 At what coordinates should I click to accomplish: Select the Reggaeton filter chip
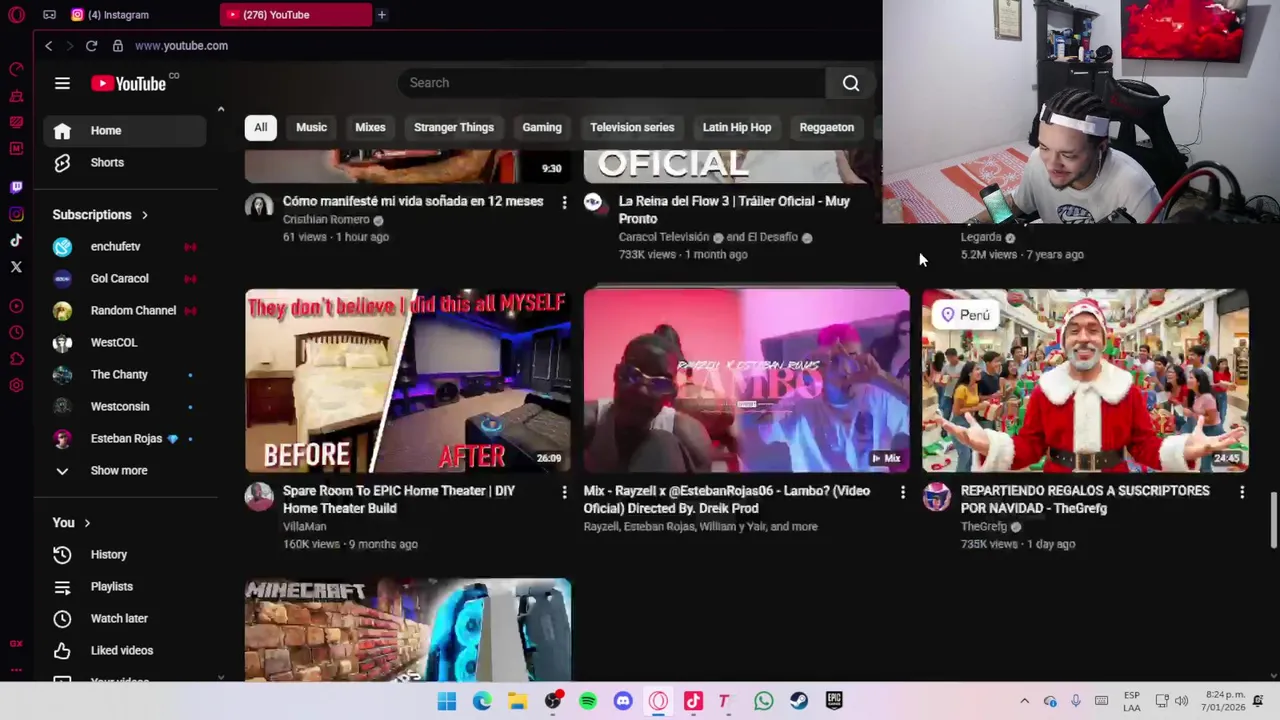pyautogui.click(x=827, y=127)
